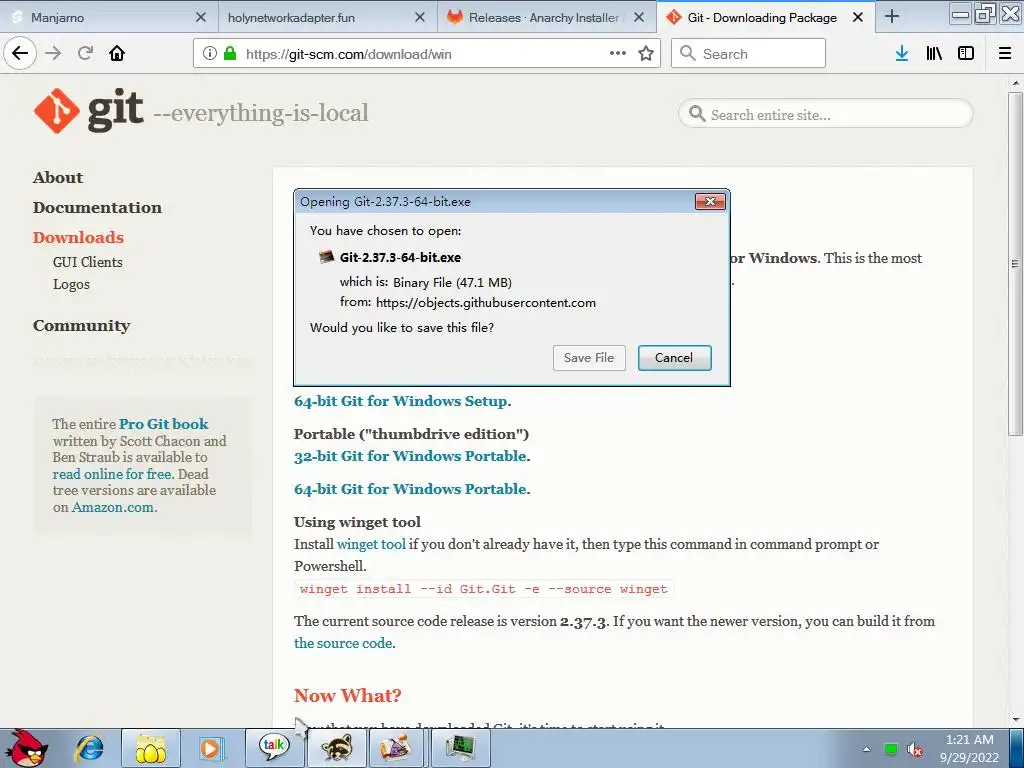This screenshot has width=1024, height=768.
Task: Click 64-bit Git for Windows Portable link
Action: tap(410, 489)
